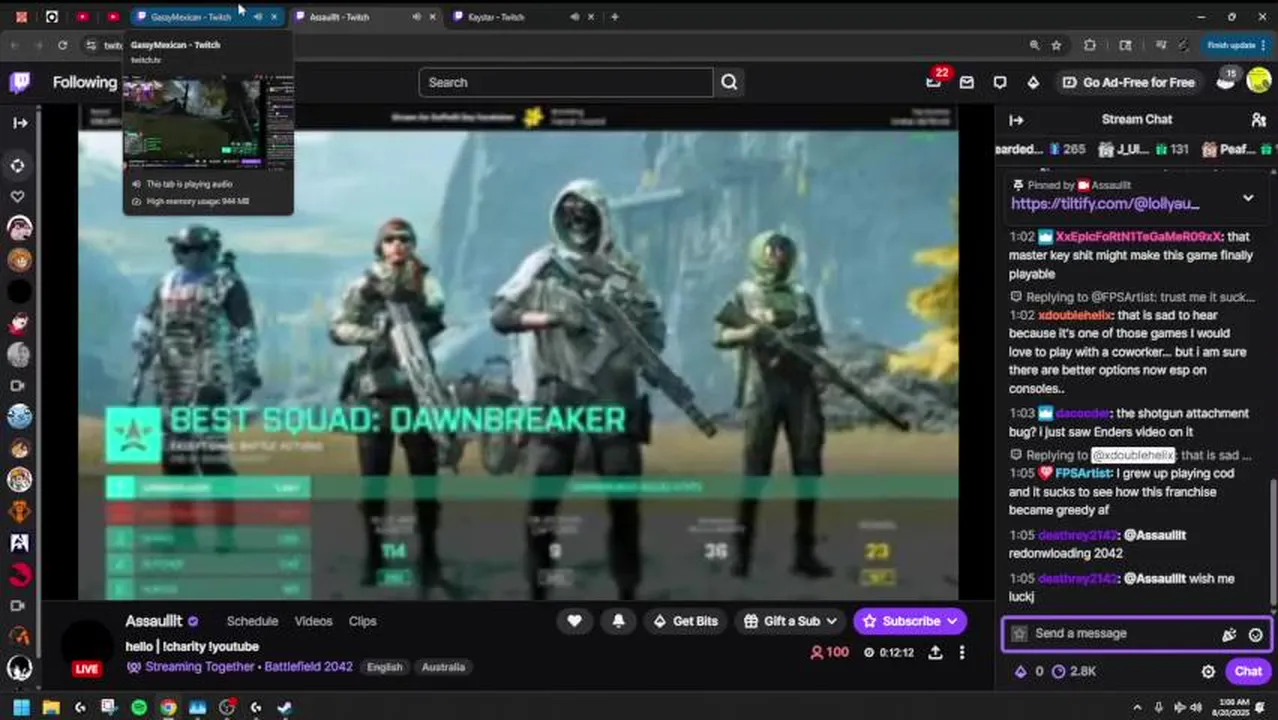Click the search magnifier button
Image resolution: width=1278 pixels, height=720 pixels.
(x=729, y=82)
